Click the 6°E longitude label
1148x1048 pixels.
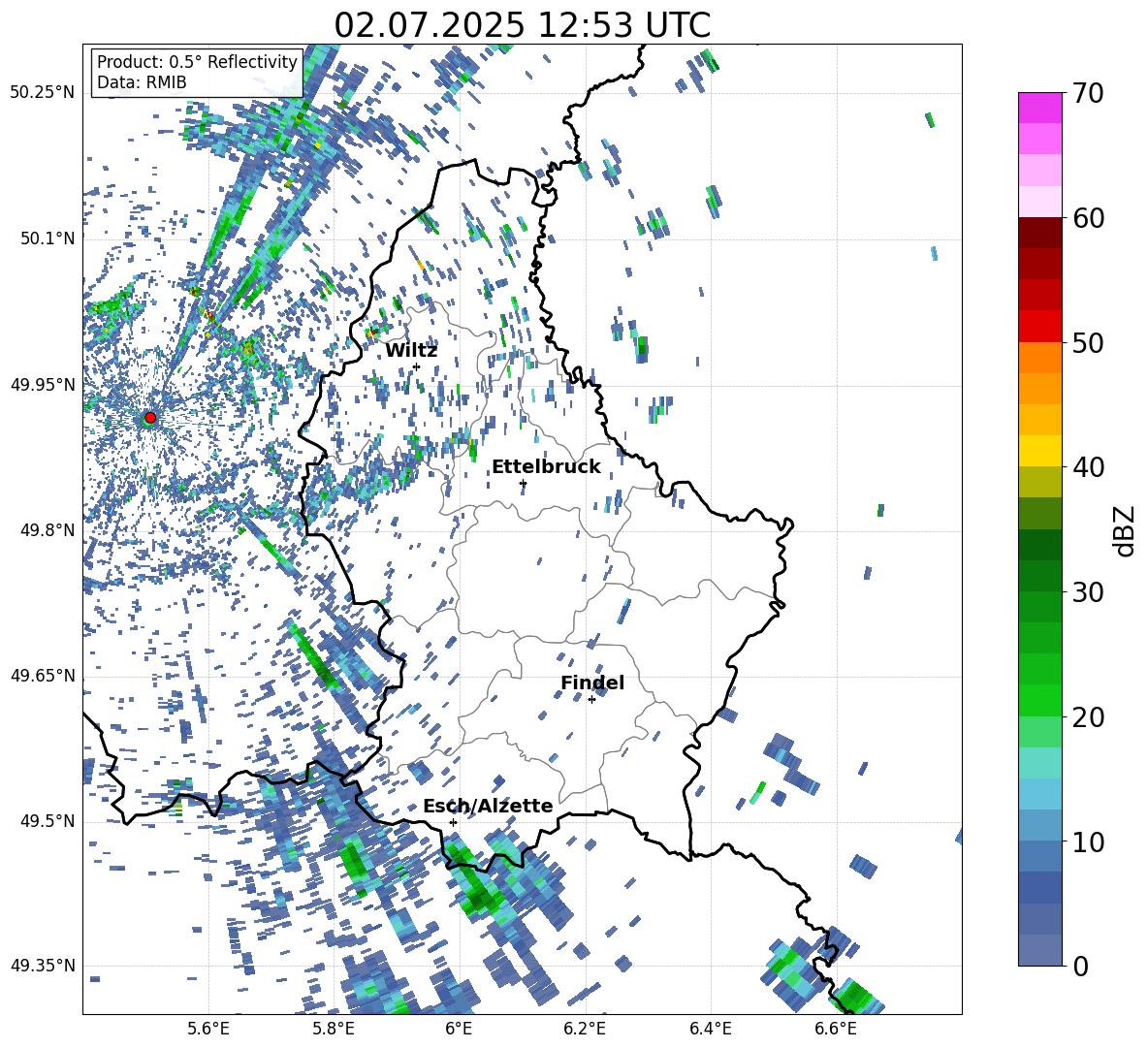[x=459, y=1030]
